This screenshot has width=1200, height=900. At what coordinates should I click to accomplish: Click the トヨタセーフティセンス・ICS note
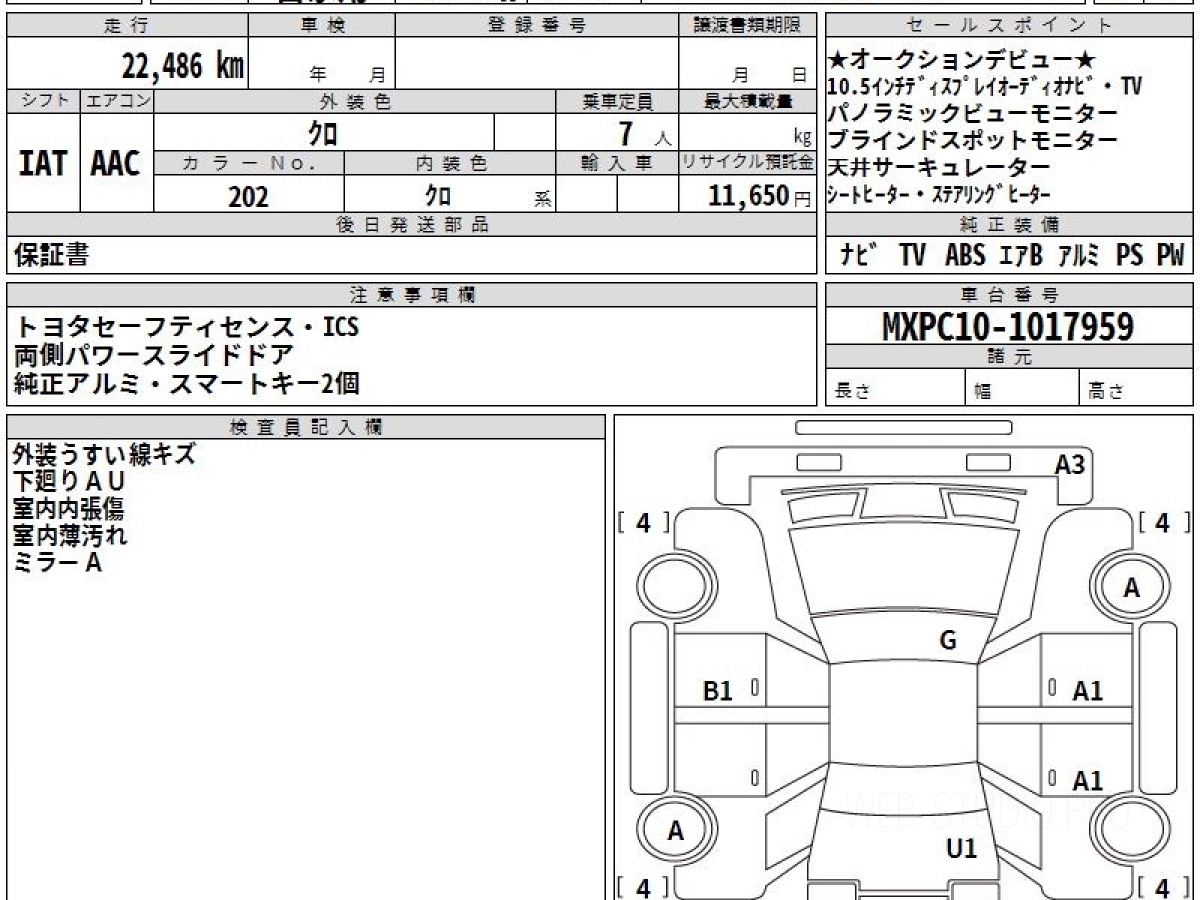tap(186, 327)
